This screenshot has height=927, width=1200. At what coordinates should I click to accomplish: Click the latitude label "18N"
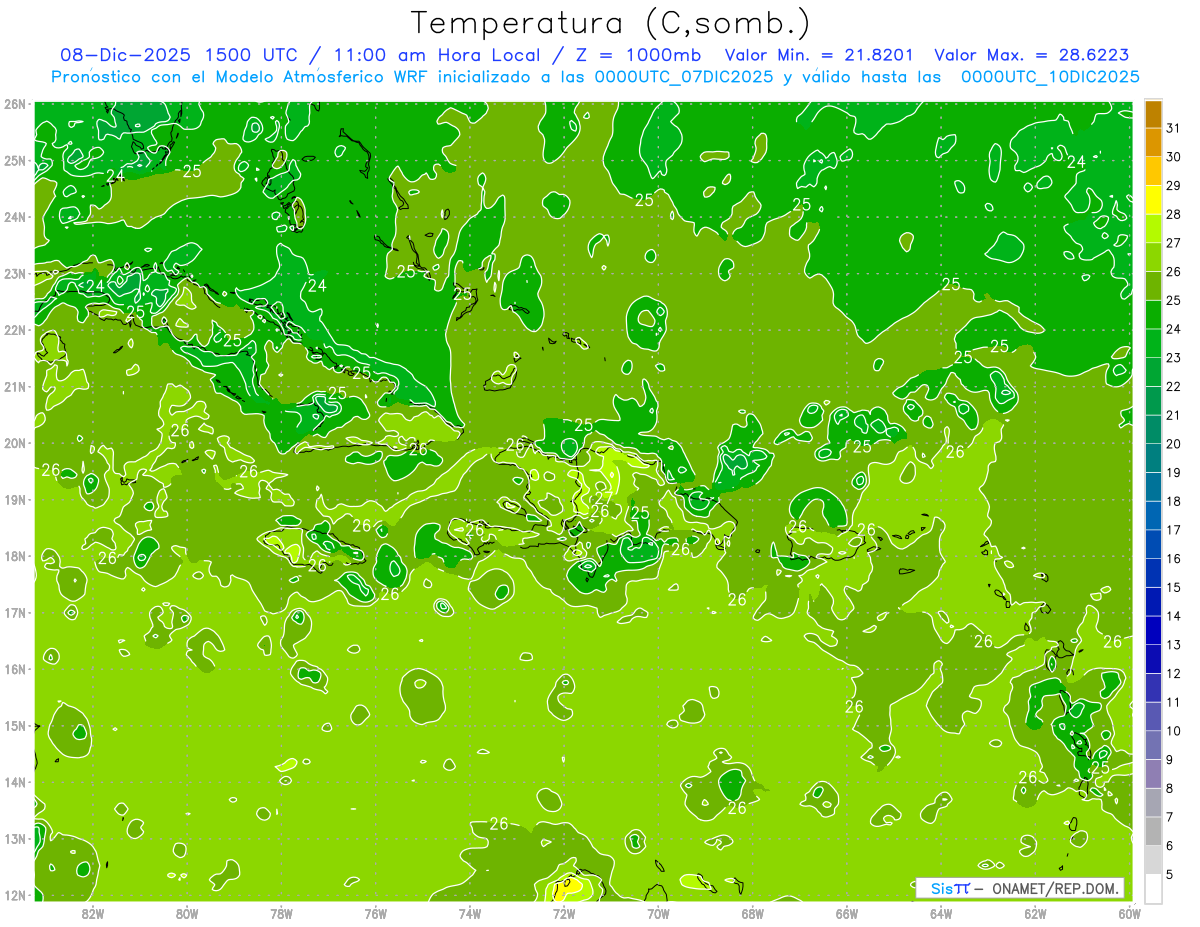[x=14, y=556]
